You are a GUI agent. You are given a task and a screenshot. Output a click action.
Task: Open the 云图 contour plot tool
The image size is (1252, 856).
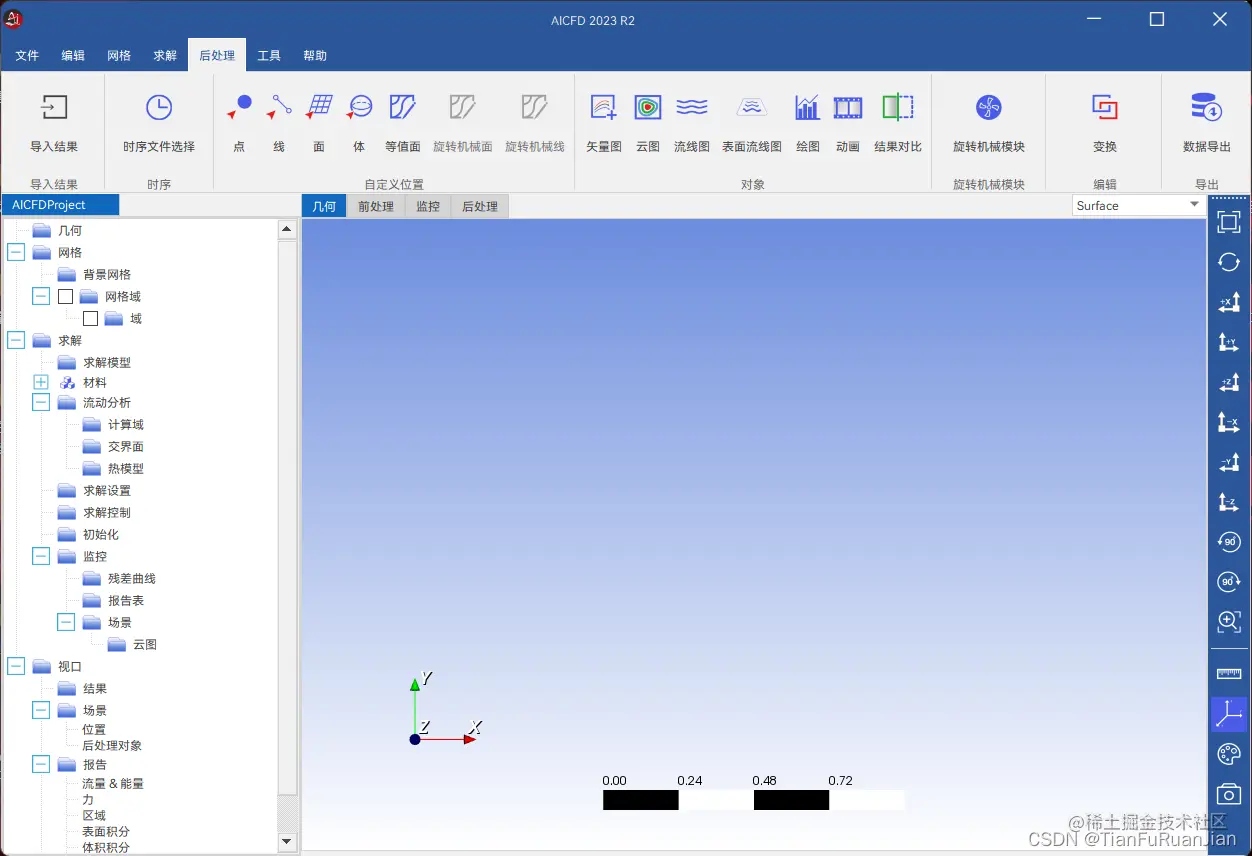coord(648,107)
